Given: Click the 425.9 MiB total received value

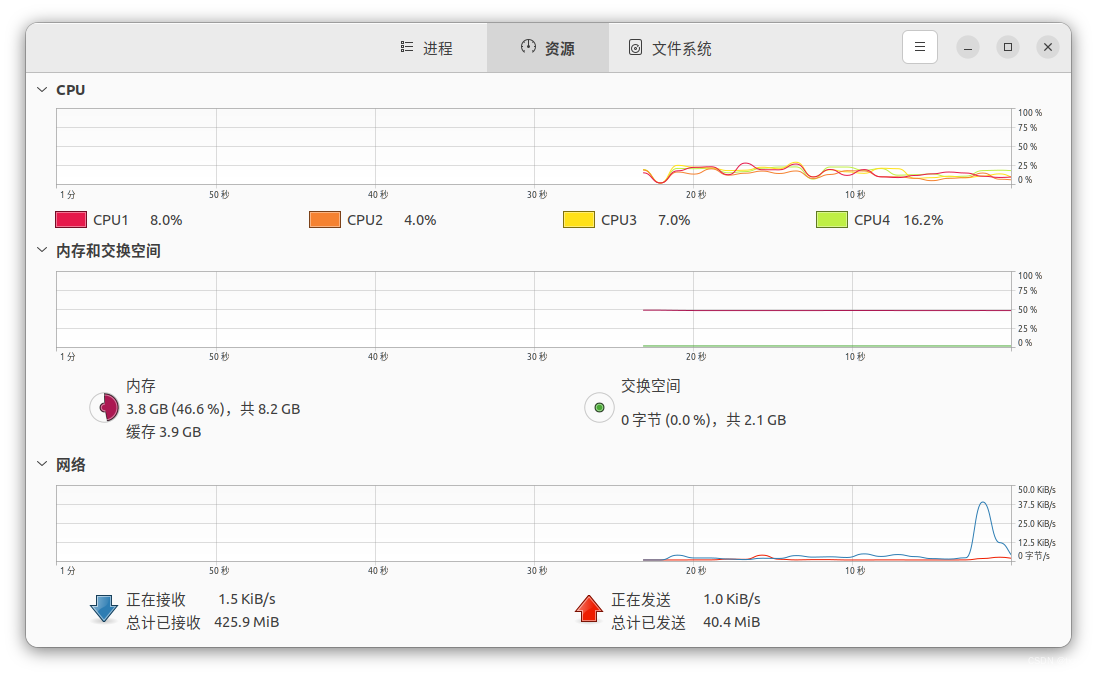Looking at the screenshot, I should tap(246, 622).
